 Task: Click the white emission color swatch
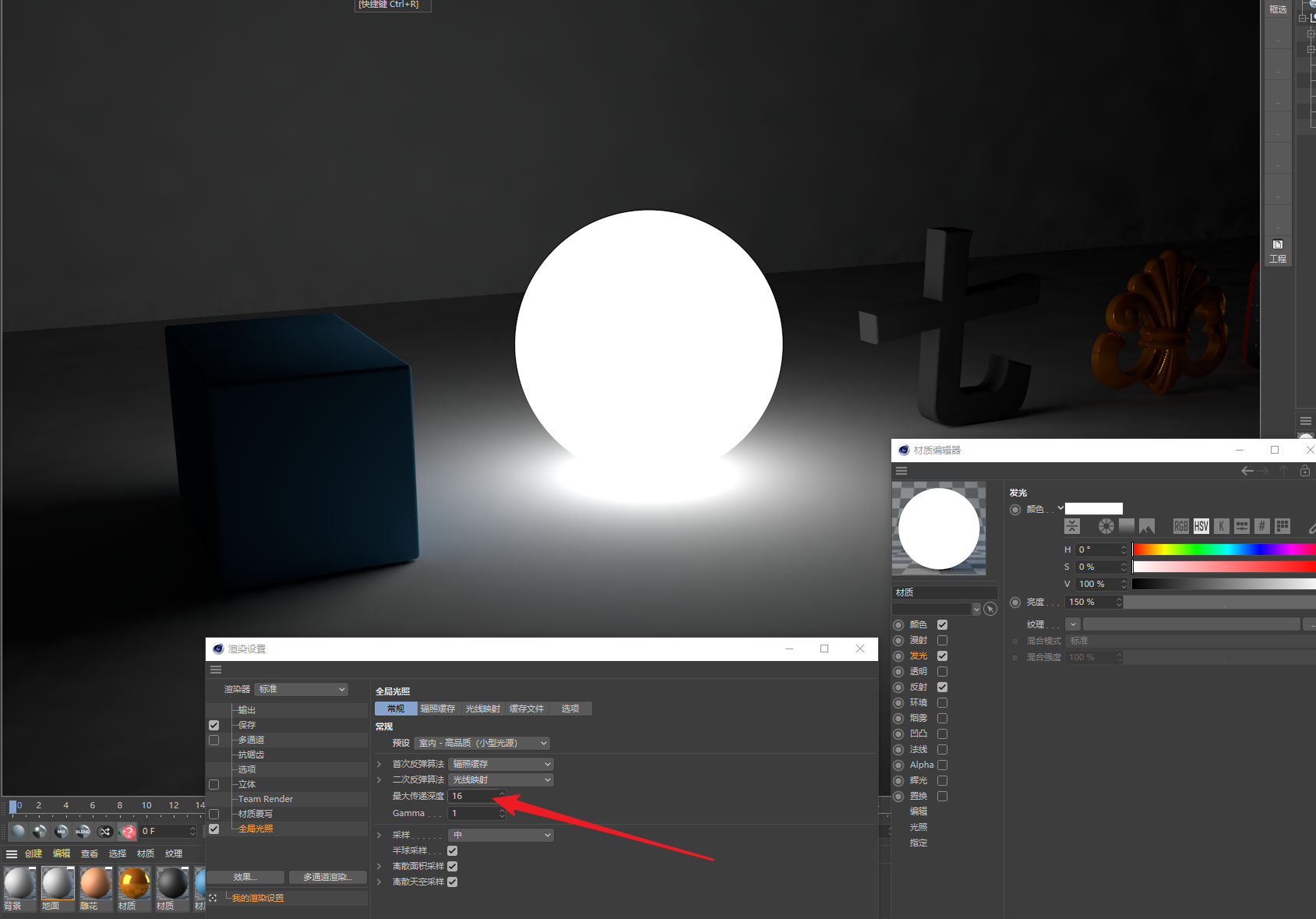(x=1094, y=508)
